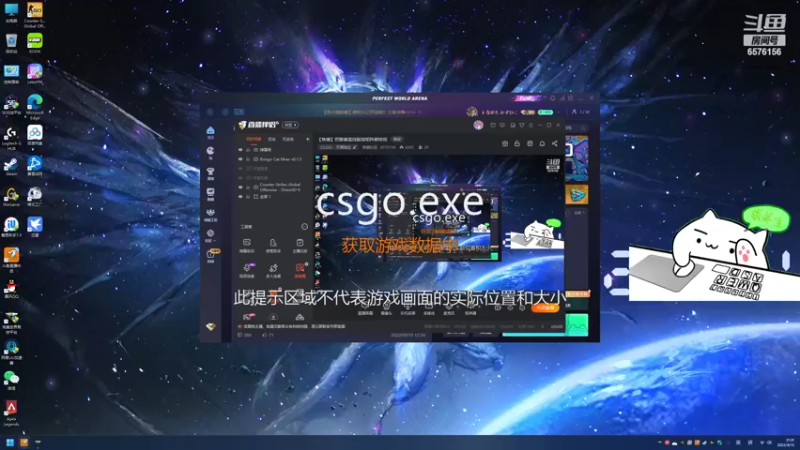Lock the 全屏 1 source
800x450 pixels.
[248, 196]
